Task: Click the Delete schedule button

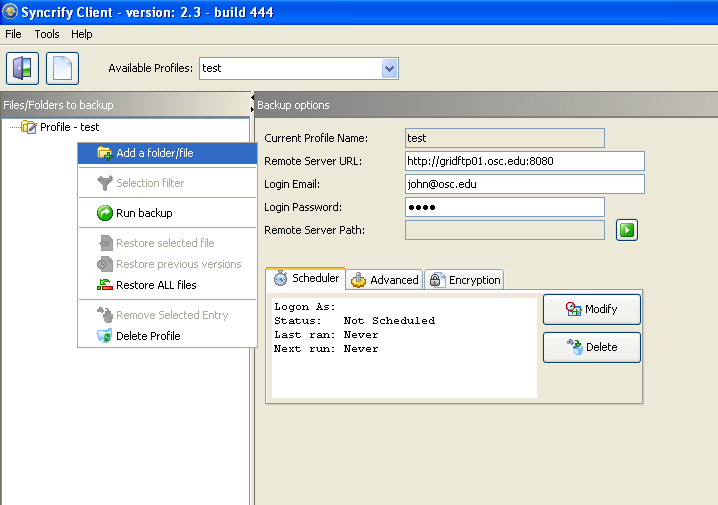Action: 592,348
